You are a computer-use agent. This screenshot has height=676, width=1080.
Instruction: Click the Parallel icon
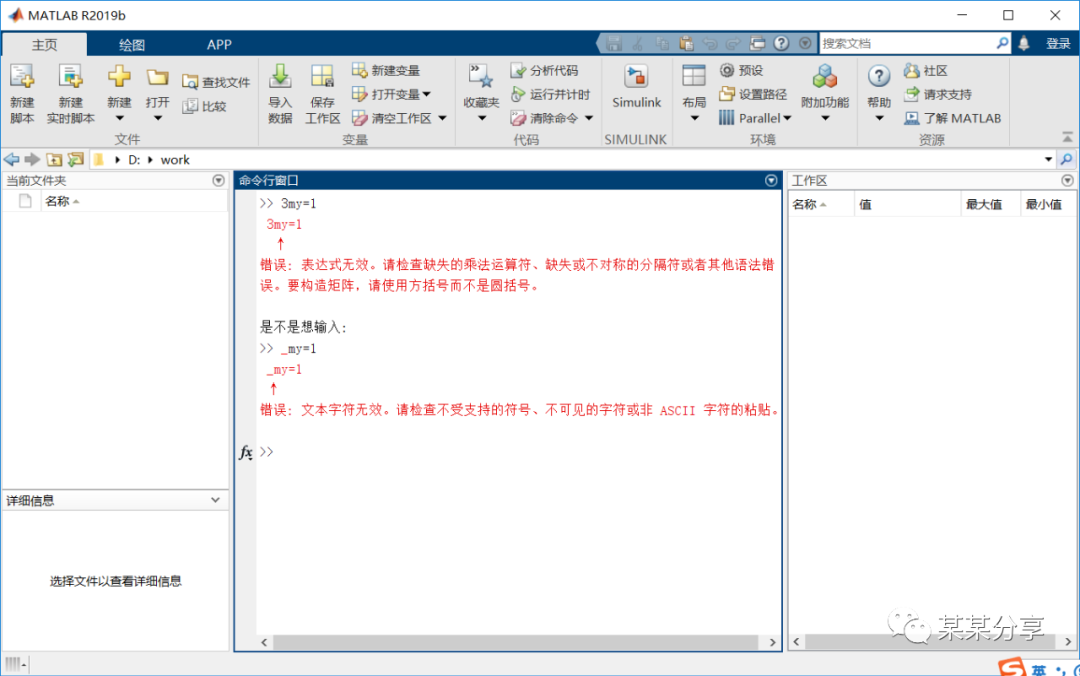727,118
